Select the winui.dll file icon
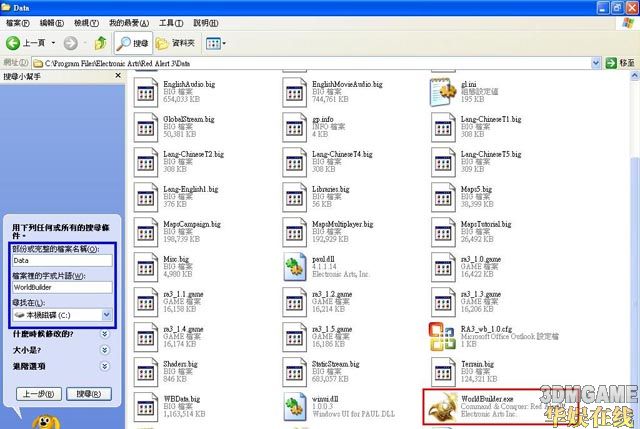Viewport: 640px width, 429px height. coord(295,407)
